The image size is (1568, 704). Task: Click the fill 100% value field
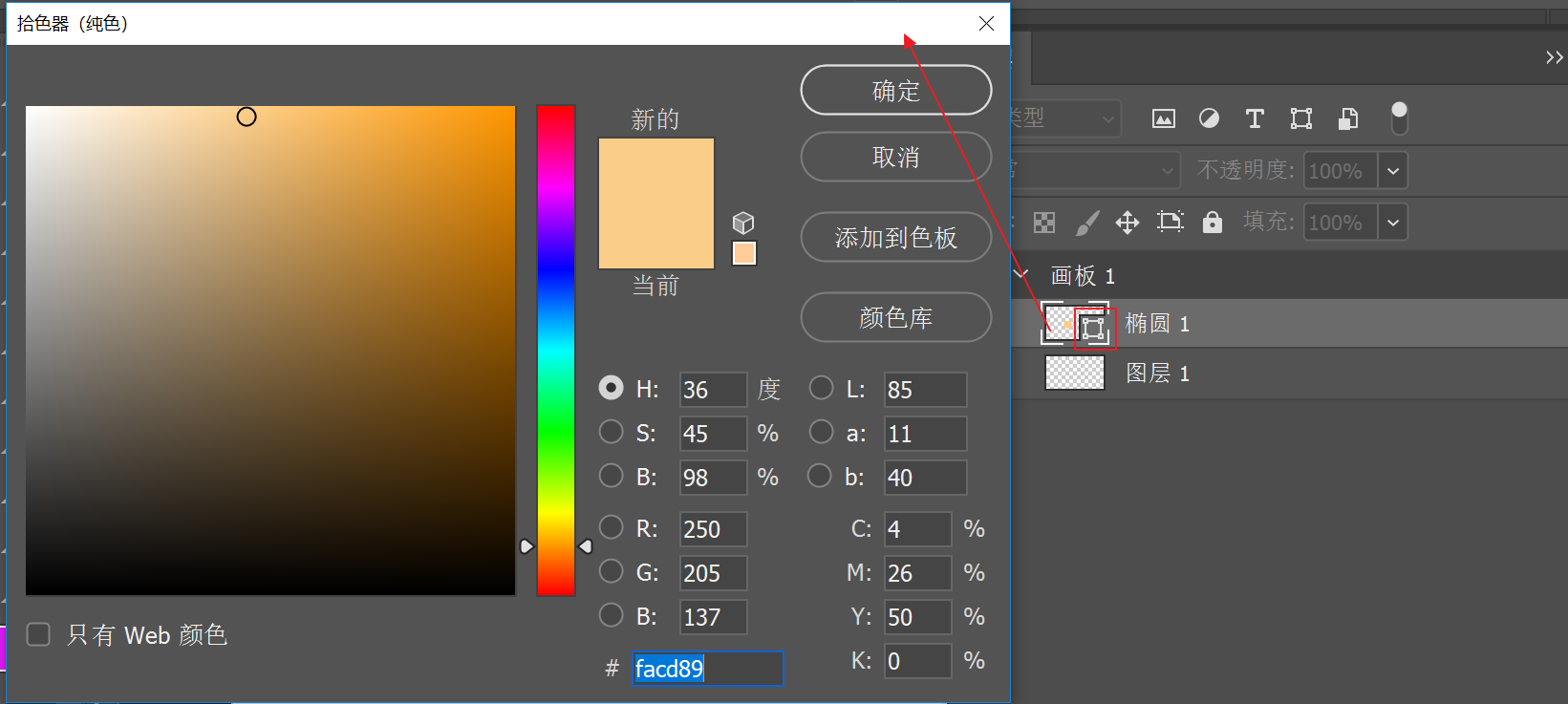(1340, 223)
